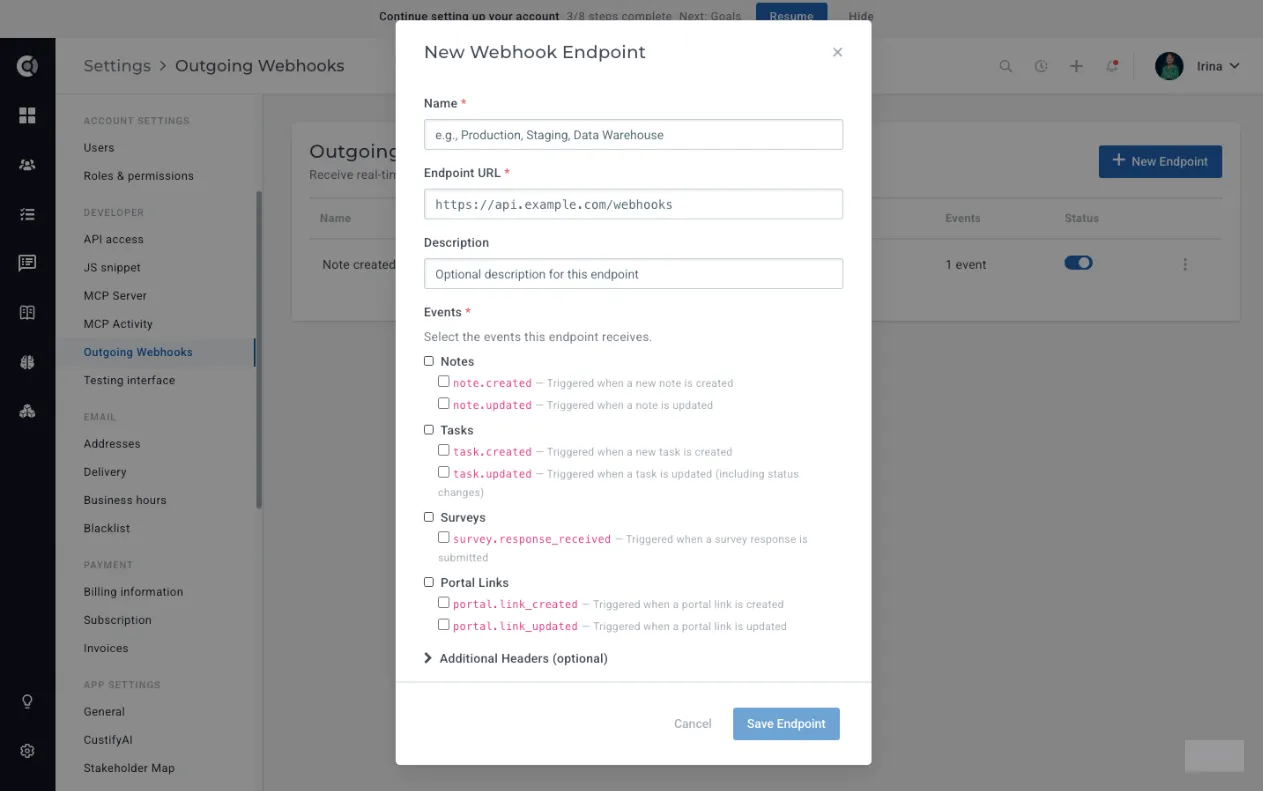Image resolution: width=1263 pixels, height=791 pixels.
Task: Click the recent history clock icon
Action: tap(1041, 66)
